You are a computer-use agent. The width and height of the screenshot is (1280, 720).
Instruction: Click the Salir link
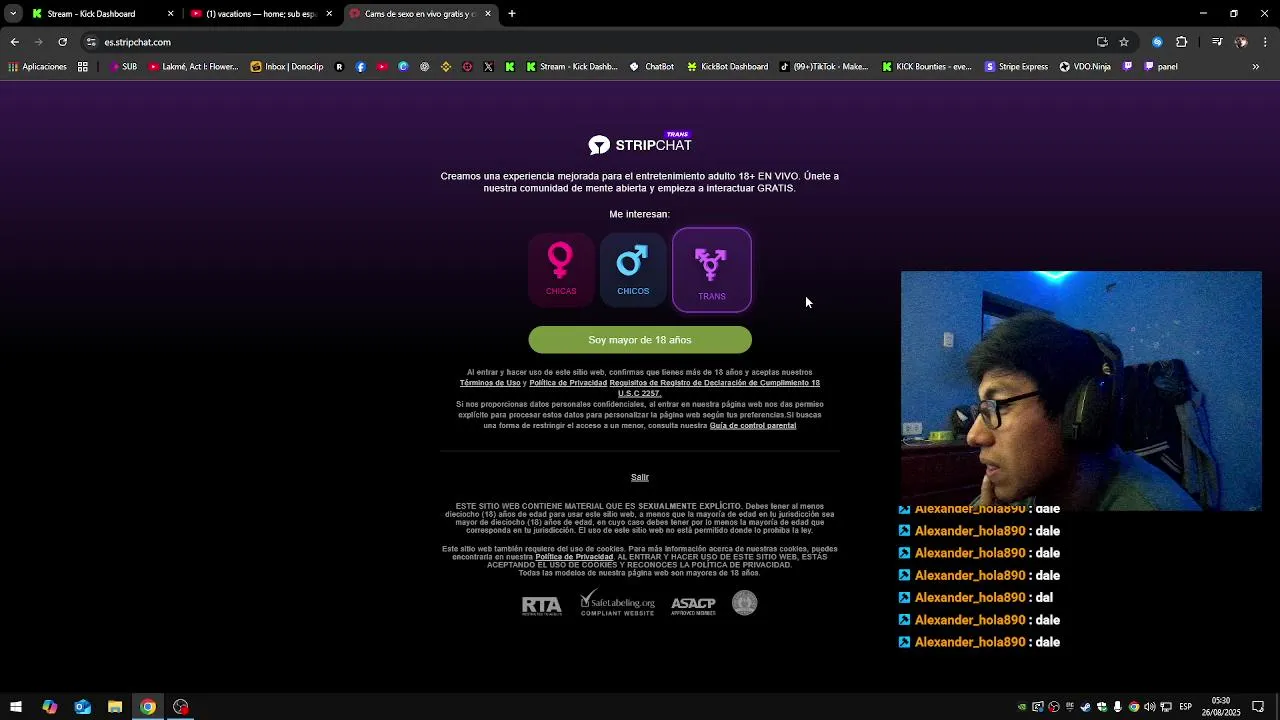pyautogui.click(x=640, y=477)
